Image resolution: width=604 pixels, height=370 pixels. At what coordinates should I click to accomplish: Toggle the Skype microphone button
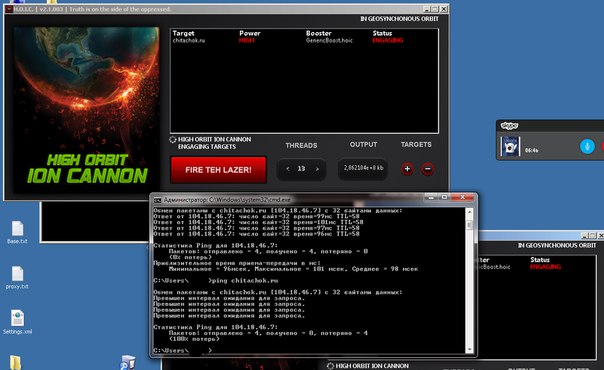pos(587,146)
